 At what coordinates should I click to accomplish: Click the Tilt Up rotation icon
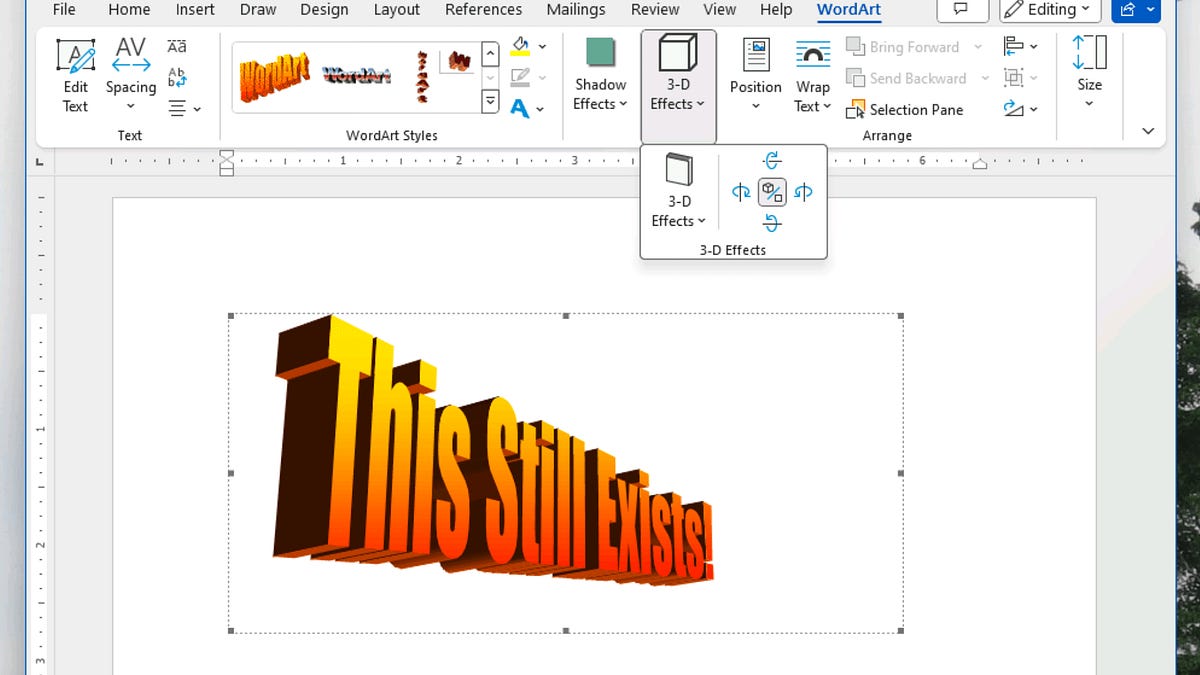coord(772,160)
